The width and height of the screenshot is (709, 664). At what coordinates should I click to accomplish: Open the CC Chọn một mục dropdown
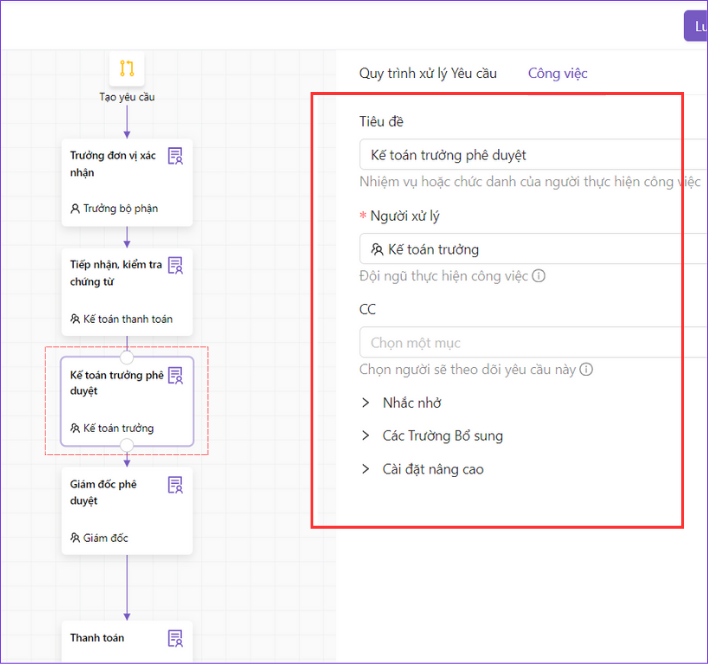pyautogui.click(x=532, y=342)
